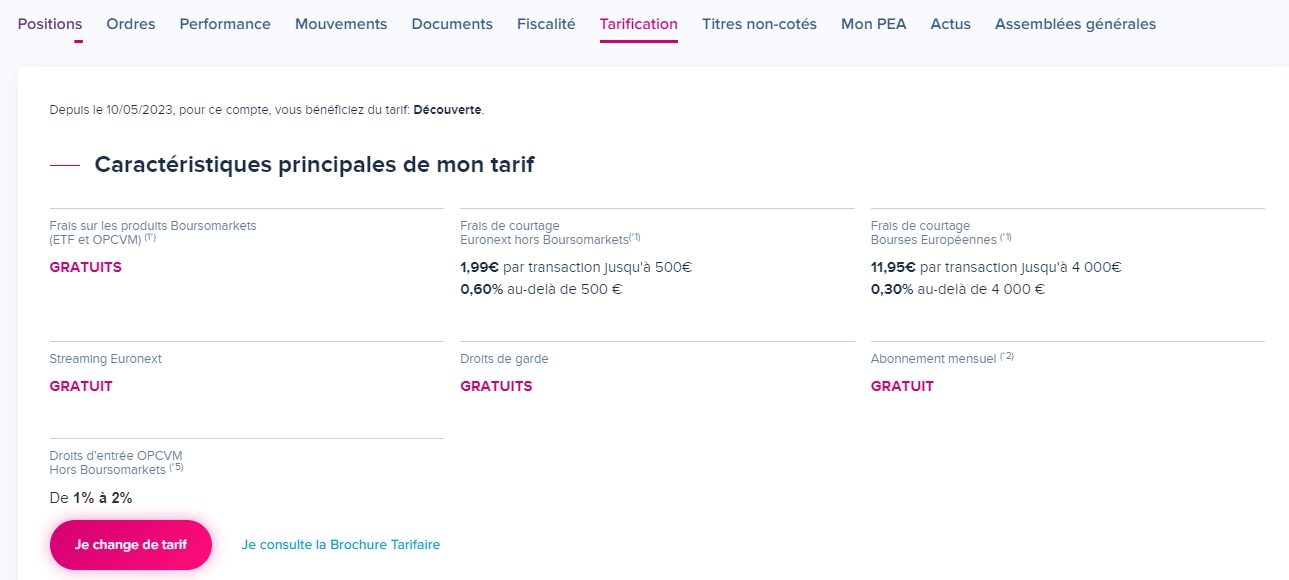View the Fiscalité tab
Image resolution: width=1289 pixels, height=580 pixels.
tap(546, 24)
